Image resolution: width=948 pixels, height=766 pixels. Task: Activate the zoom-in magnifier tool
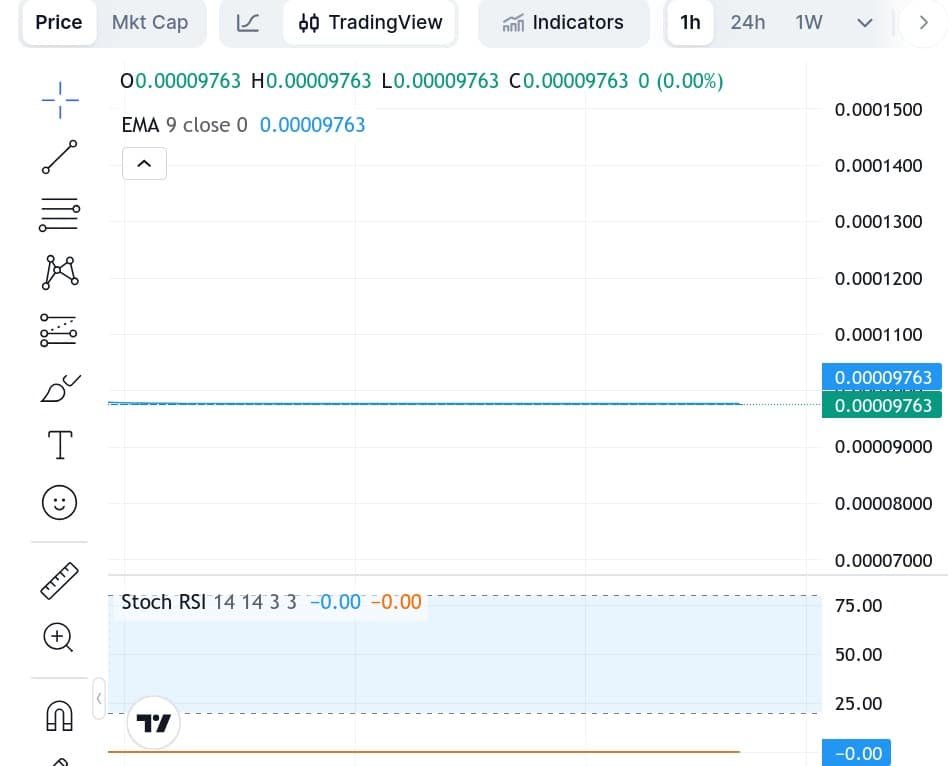(x=59, y=637)
